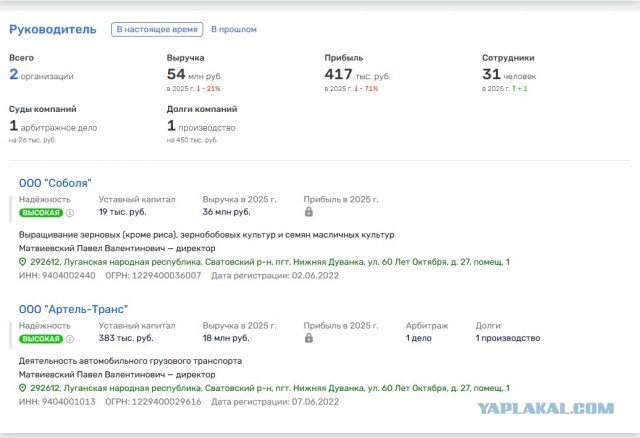Click the '1 производство' debts summary at top
This screenshot has height=438, width=640.
coord(201,126)
